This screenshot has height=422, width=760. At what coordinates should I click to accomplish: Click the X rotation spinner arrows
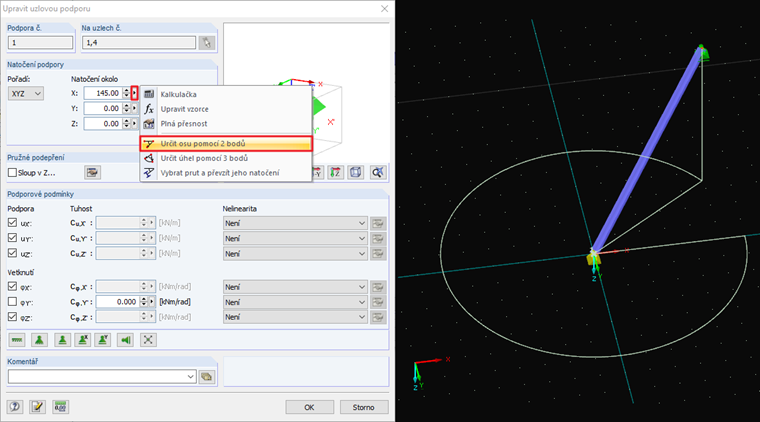[127, 93]
